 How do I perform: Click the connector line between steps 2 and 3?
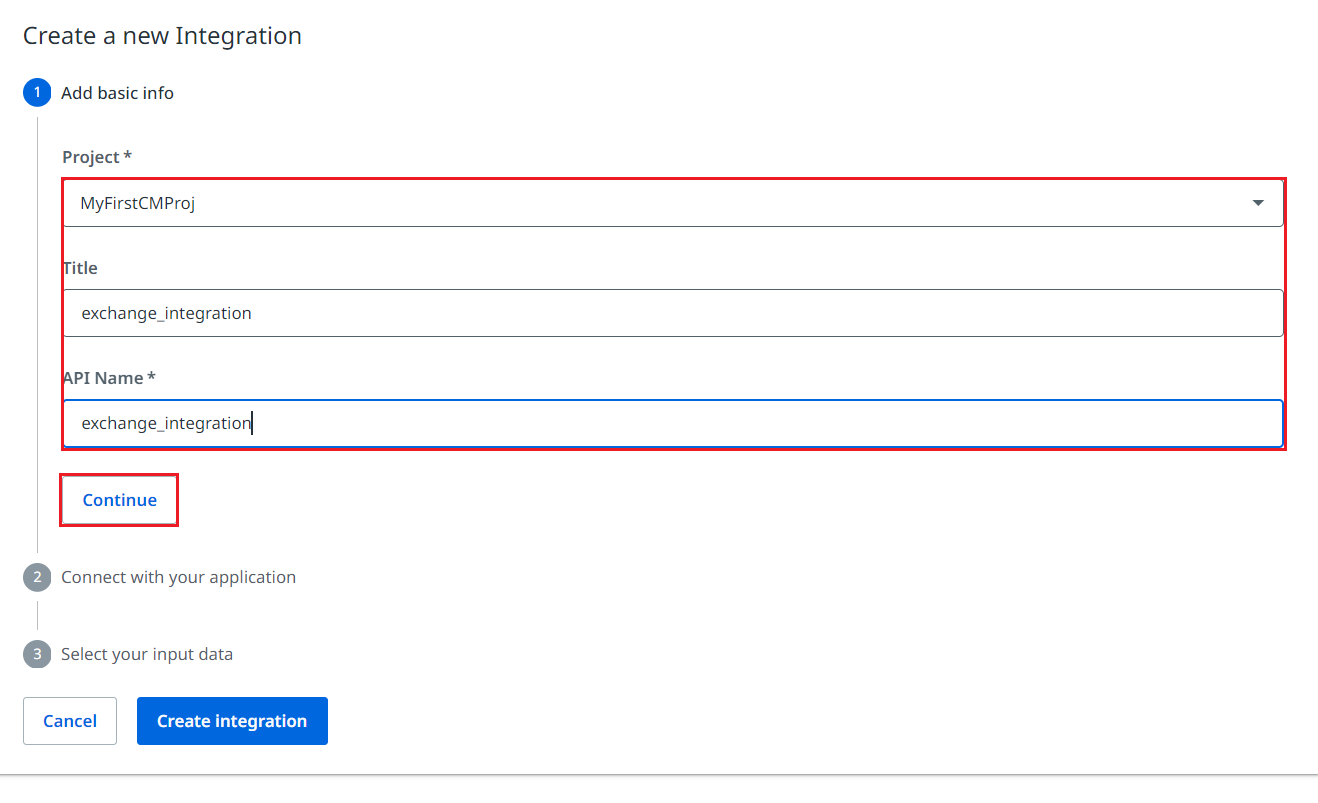pyautogui.click(x=37, y=615)
